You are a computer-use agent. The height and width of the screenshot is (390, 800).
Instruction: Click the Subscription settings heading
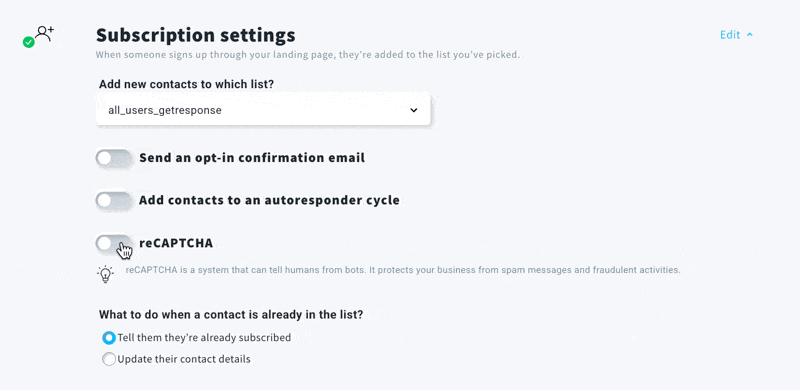click(195, 35)
